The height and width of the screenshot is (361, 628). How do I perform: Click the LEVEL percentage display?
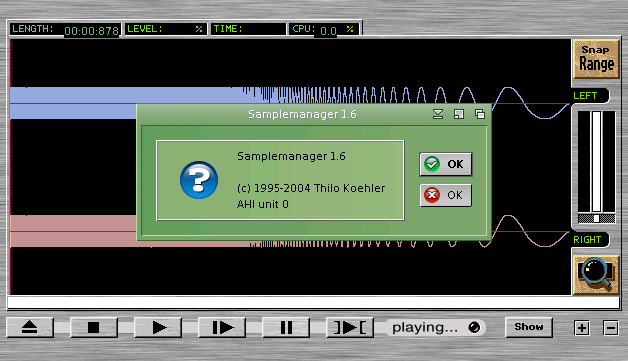166,29
